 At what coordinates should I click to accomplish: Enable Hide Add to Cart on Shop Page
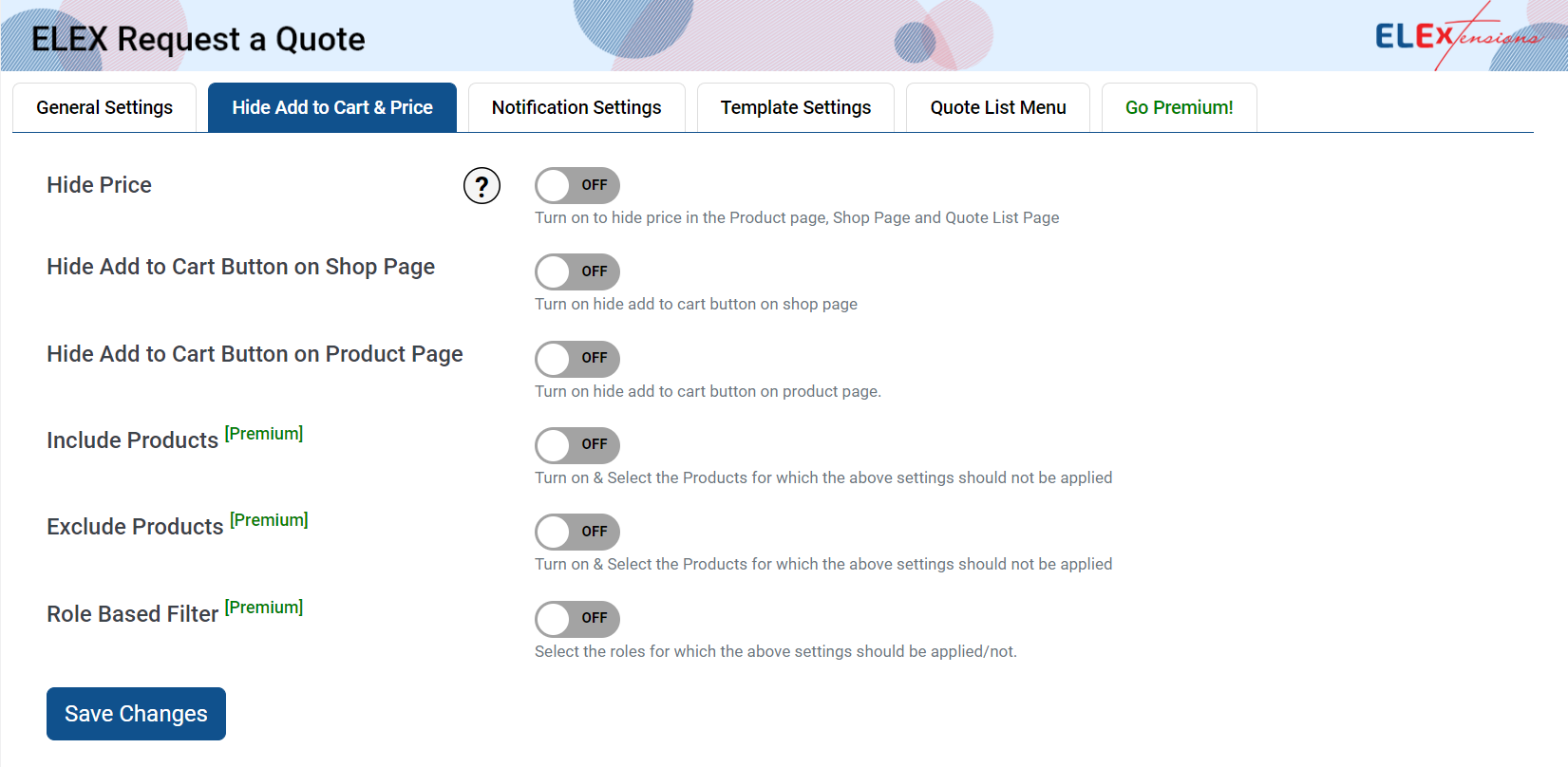pyautogui.click(x=577, y=272)
